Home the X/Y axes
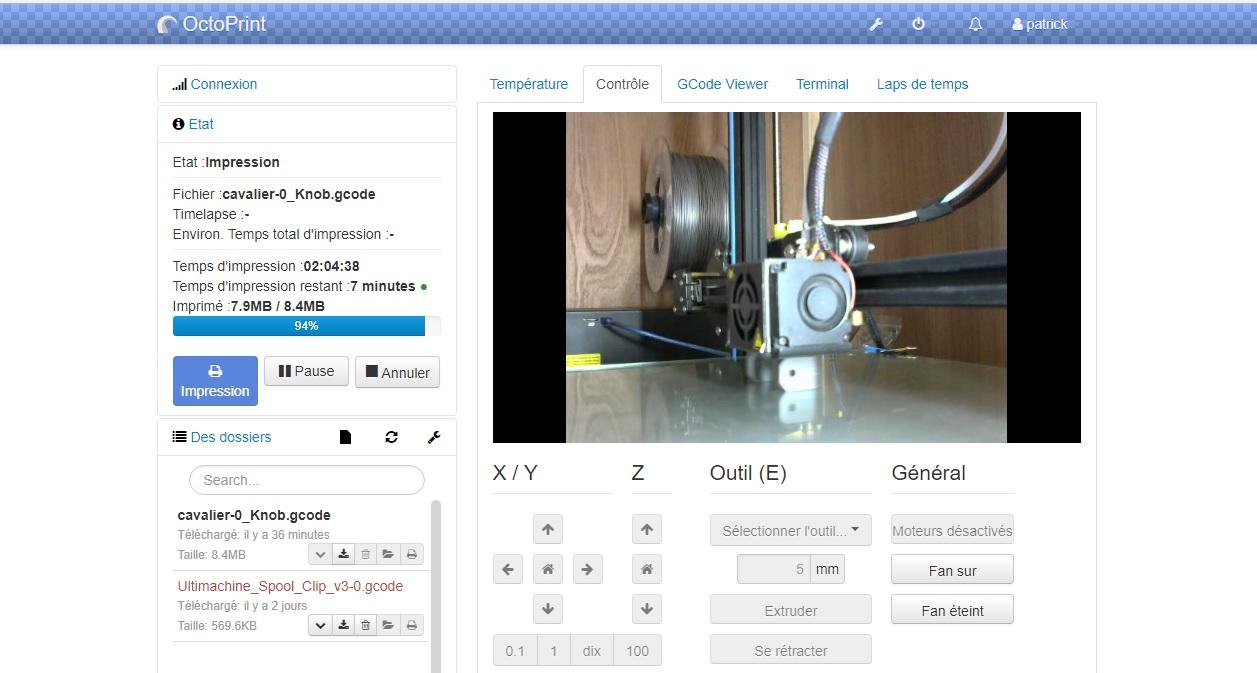This screenshot has width=1257, height=673. tap(548, 570)
